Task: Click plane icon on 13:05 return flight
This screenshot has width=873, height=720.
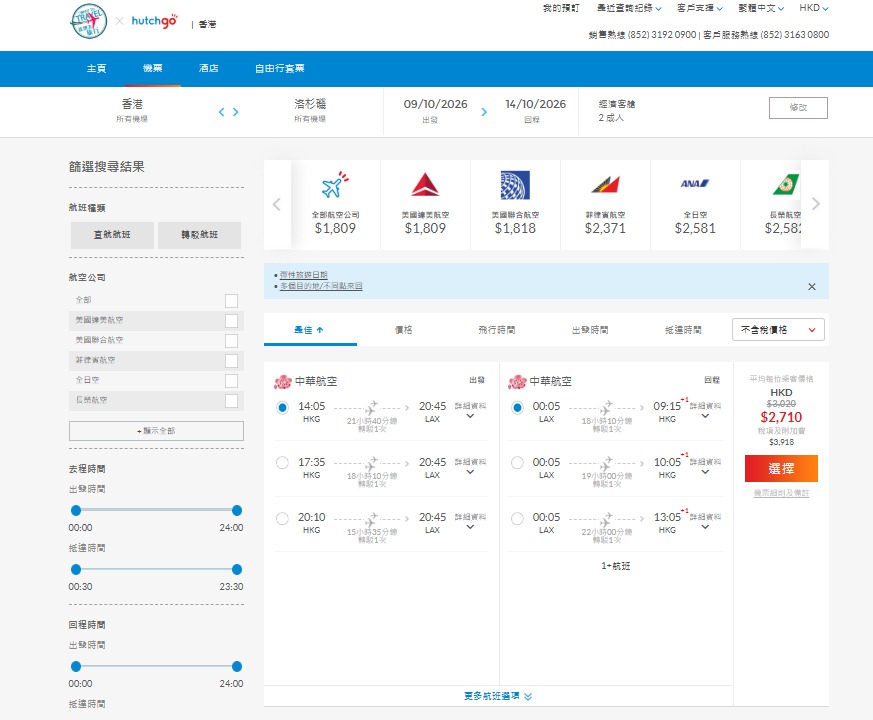Action: pyautogui.click(x=606, y=519)
